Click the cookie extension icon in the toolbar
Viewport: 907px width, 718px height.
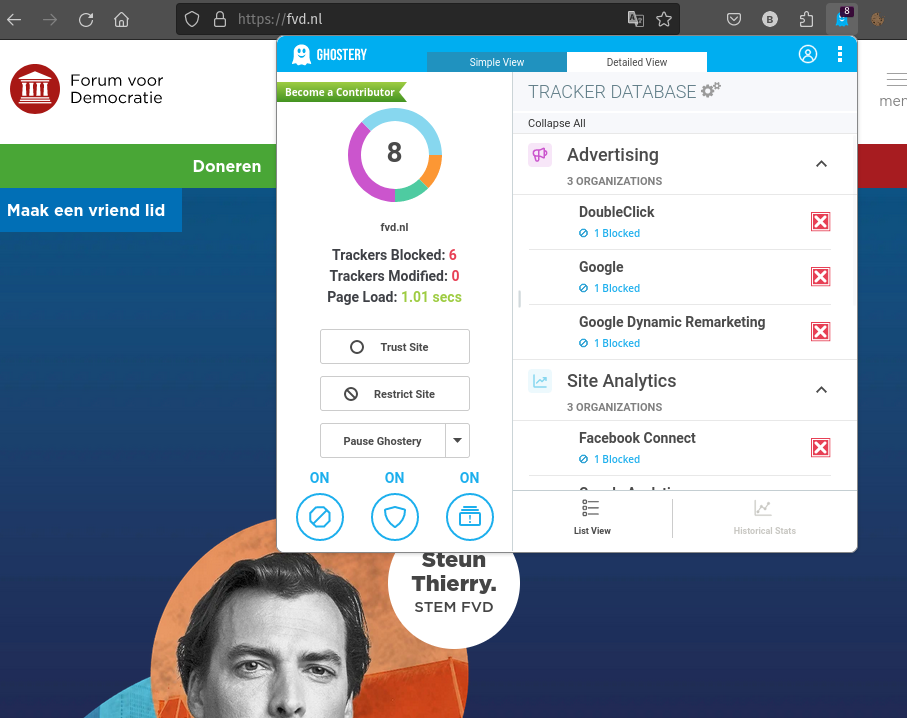[x=877, y=20]
